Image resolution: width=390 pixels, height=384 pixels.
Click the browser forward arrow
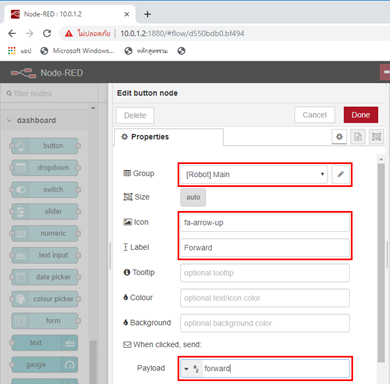[29, 33]
